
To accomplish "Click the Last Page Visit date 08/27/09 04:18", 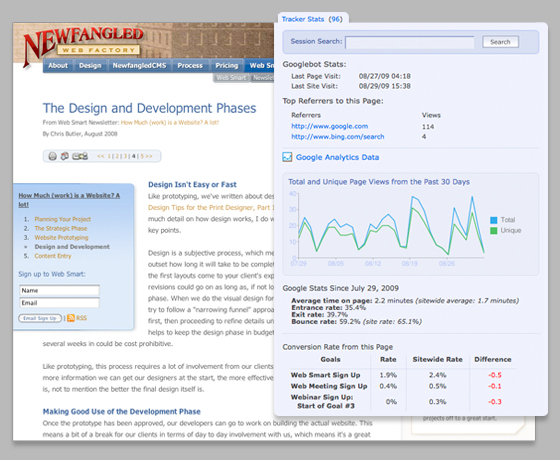I will coord(385,76).
